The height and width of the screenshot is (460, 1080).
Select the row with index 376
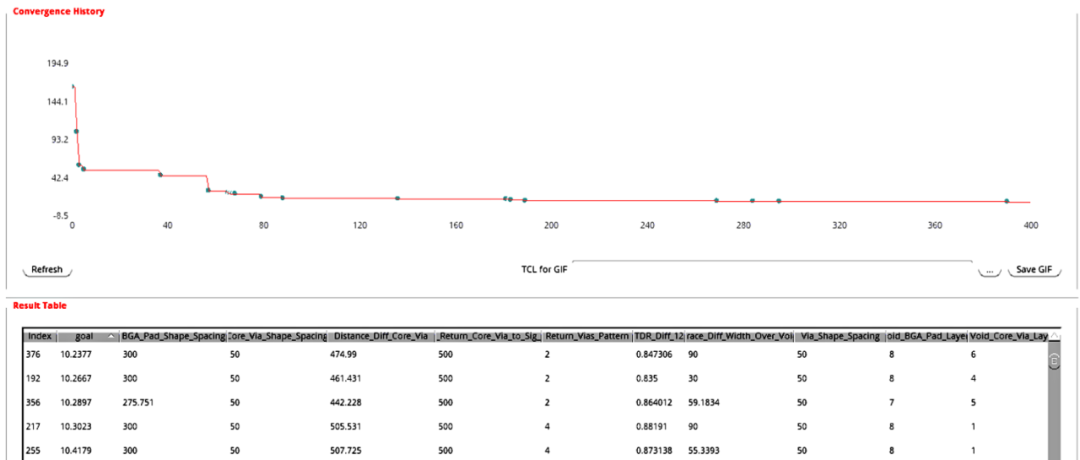click(x=40, y=354)
